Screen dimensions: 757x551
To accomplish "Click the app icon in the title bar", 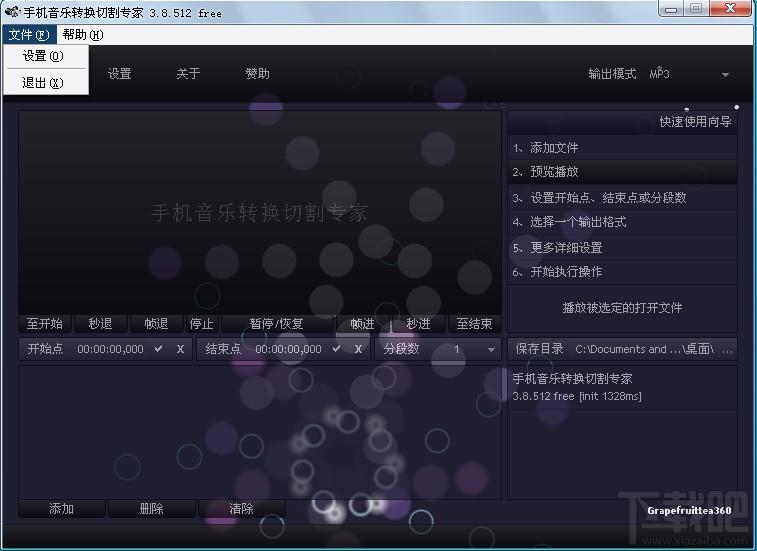I will pos(12,12).
